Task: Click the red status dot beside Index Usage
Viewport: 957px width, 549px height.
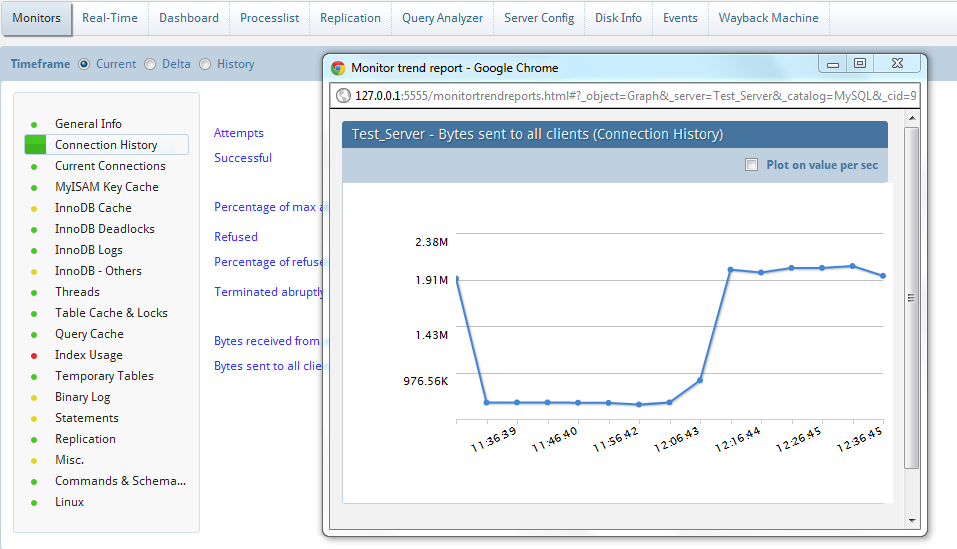Action: point(34,356)
